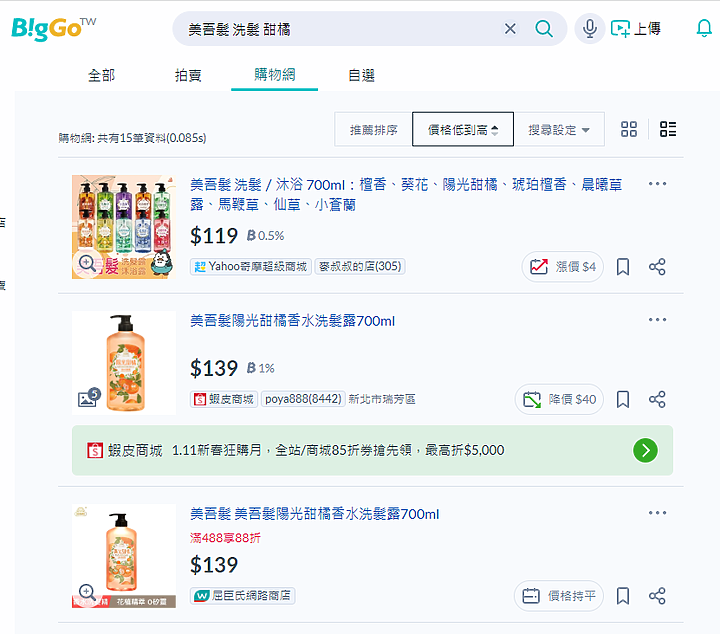Bookmark the poya888 shampoo listing
Viewport: 720px width, 634px height.
click(623, 399)
